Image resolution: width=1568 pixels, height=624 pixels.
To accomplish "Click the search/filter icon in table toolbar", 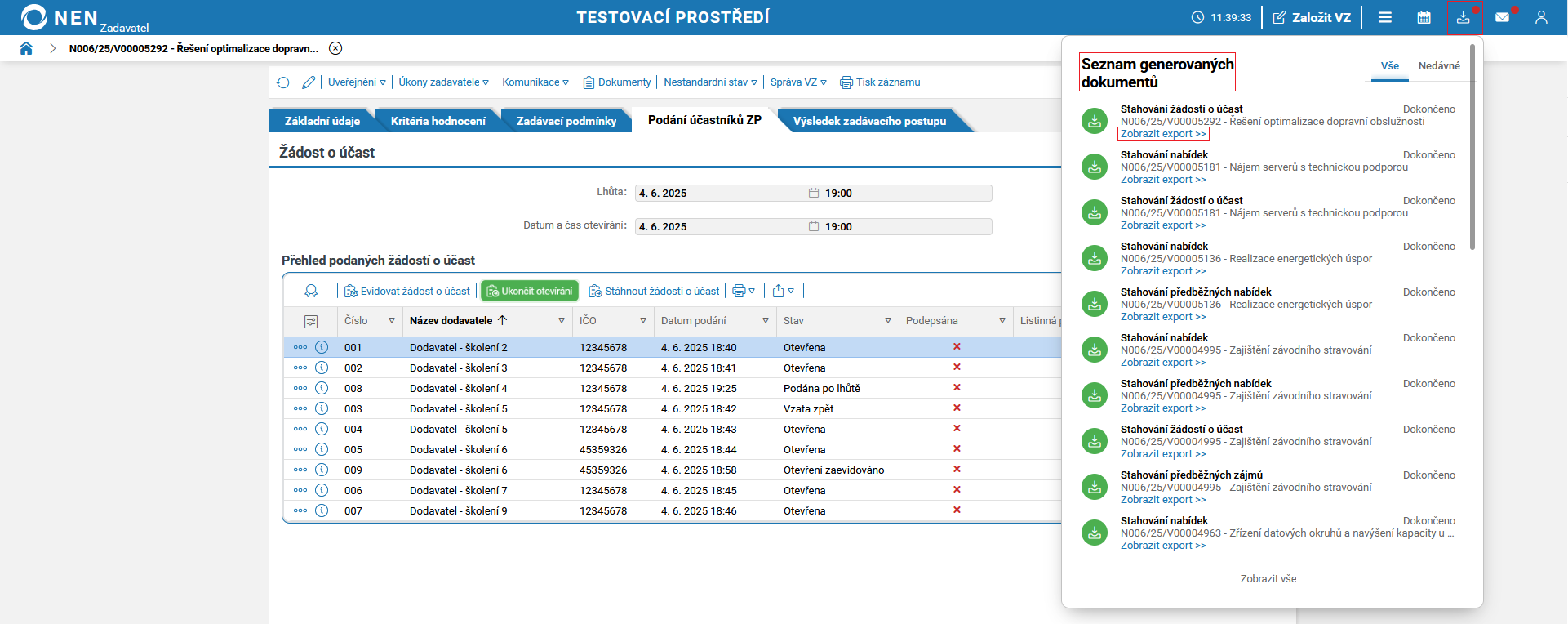I will click(x=311, y=291).
